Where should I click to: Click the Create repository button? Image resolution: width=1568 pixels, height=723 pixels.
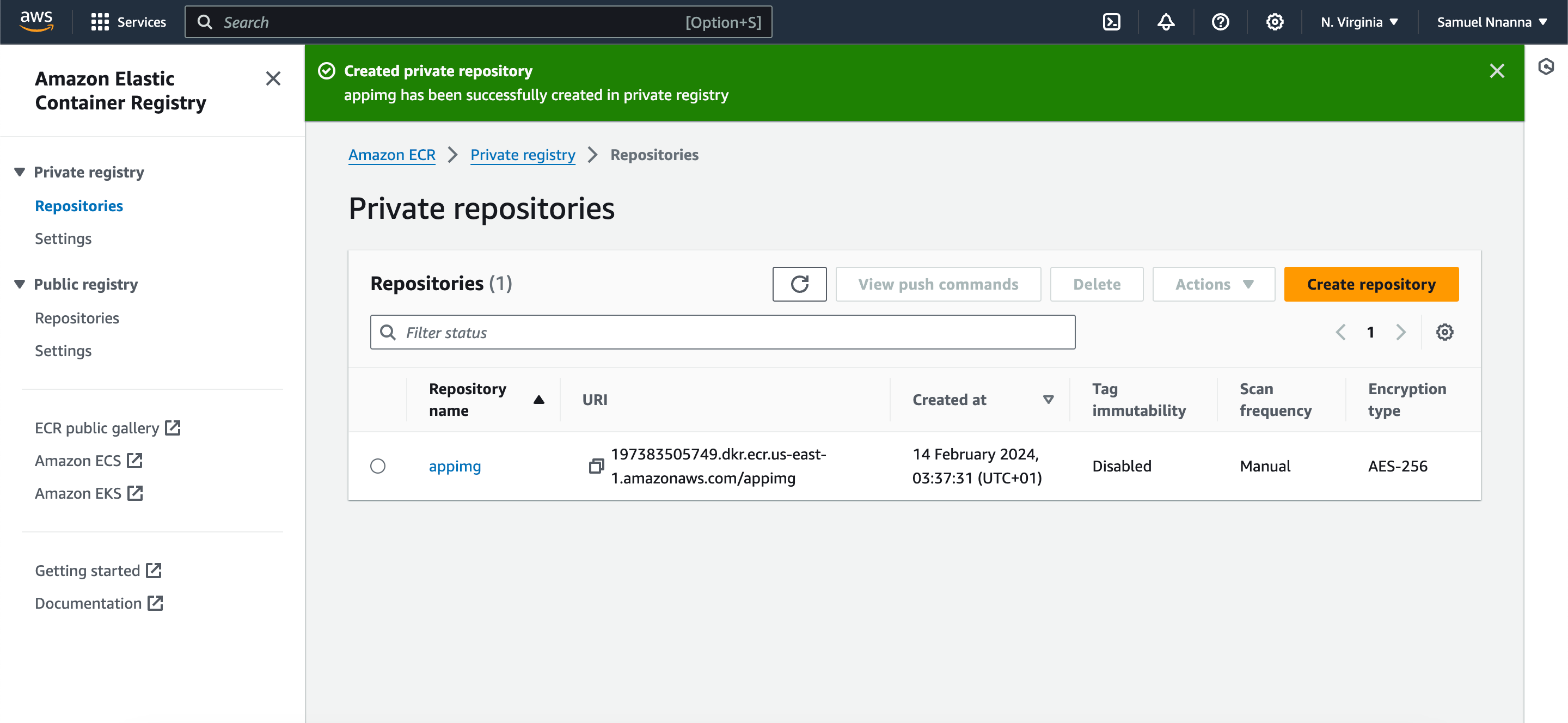click(x=1371, y=284)
